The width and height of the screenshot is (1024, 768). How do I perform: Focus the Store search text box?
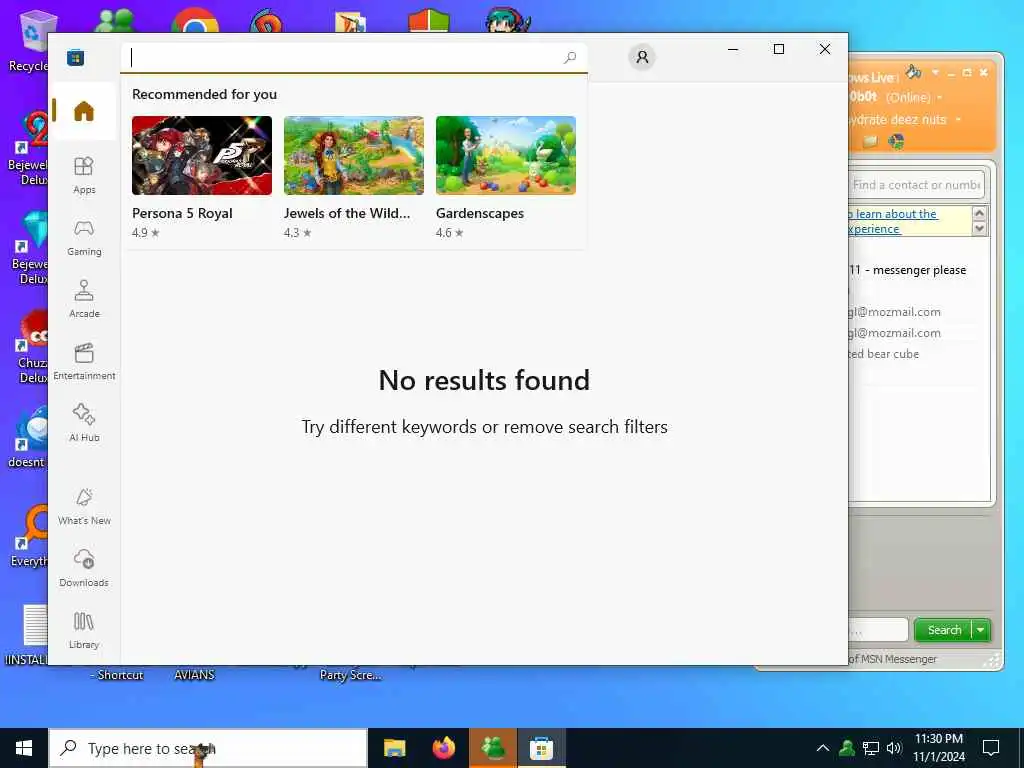tap(354, 57)
